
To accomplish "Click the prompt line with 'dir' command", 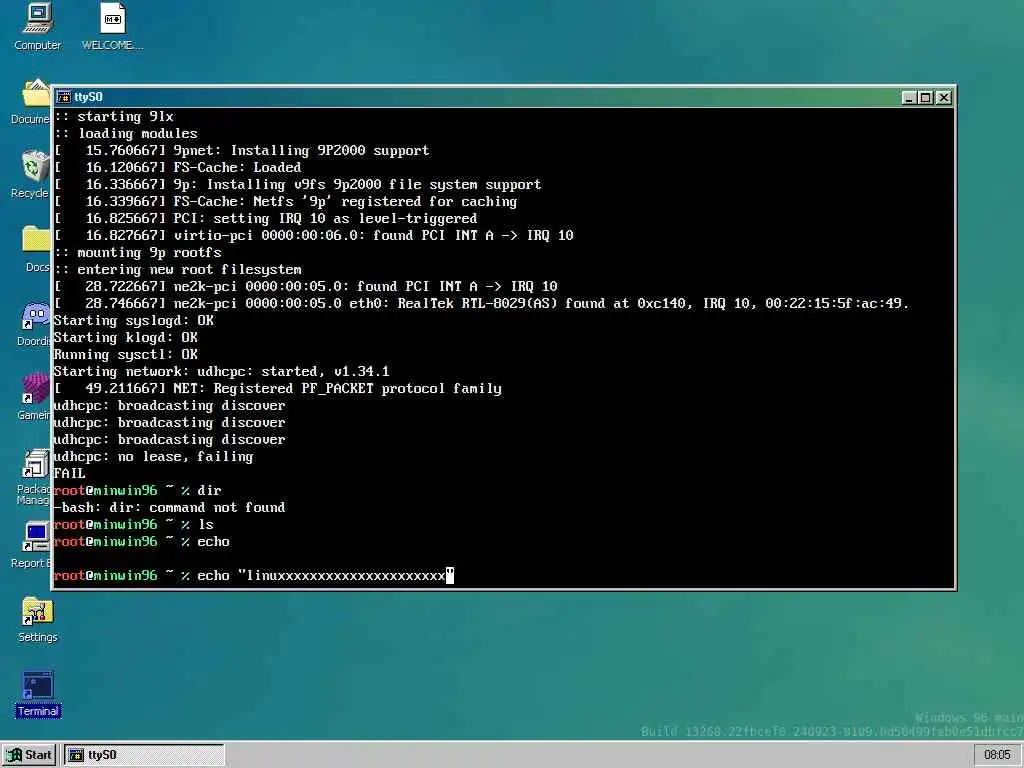I will [x=137, y=490].
